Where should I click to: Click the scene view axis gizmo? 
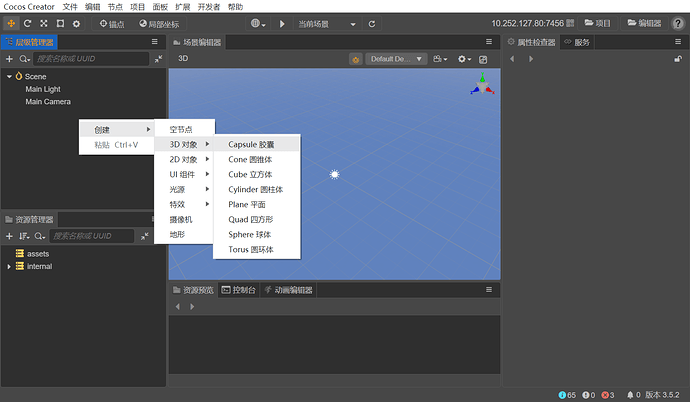pos(482,84)
